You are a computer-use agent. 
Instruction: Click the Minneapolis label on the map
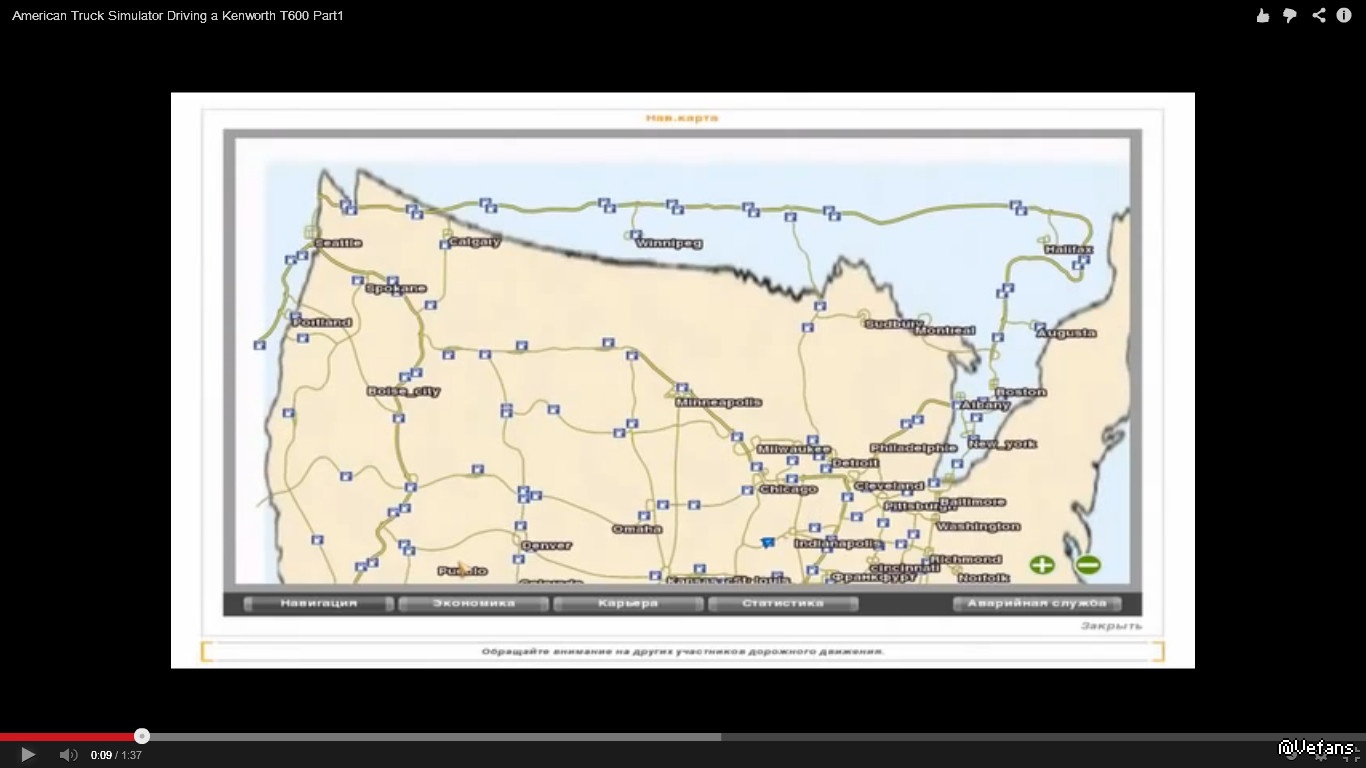coord(718,402)
